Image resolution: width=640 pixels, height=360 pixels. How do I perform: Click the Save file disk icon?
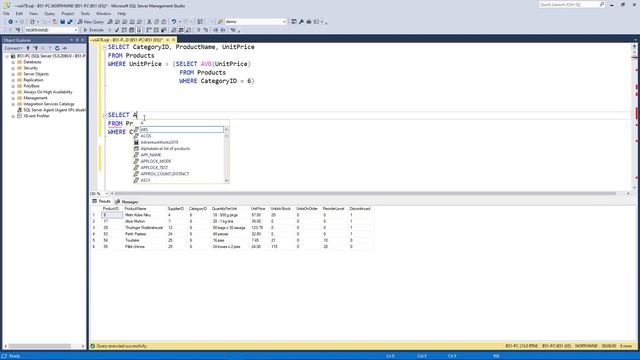point(62,22)
